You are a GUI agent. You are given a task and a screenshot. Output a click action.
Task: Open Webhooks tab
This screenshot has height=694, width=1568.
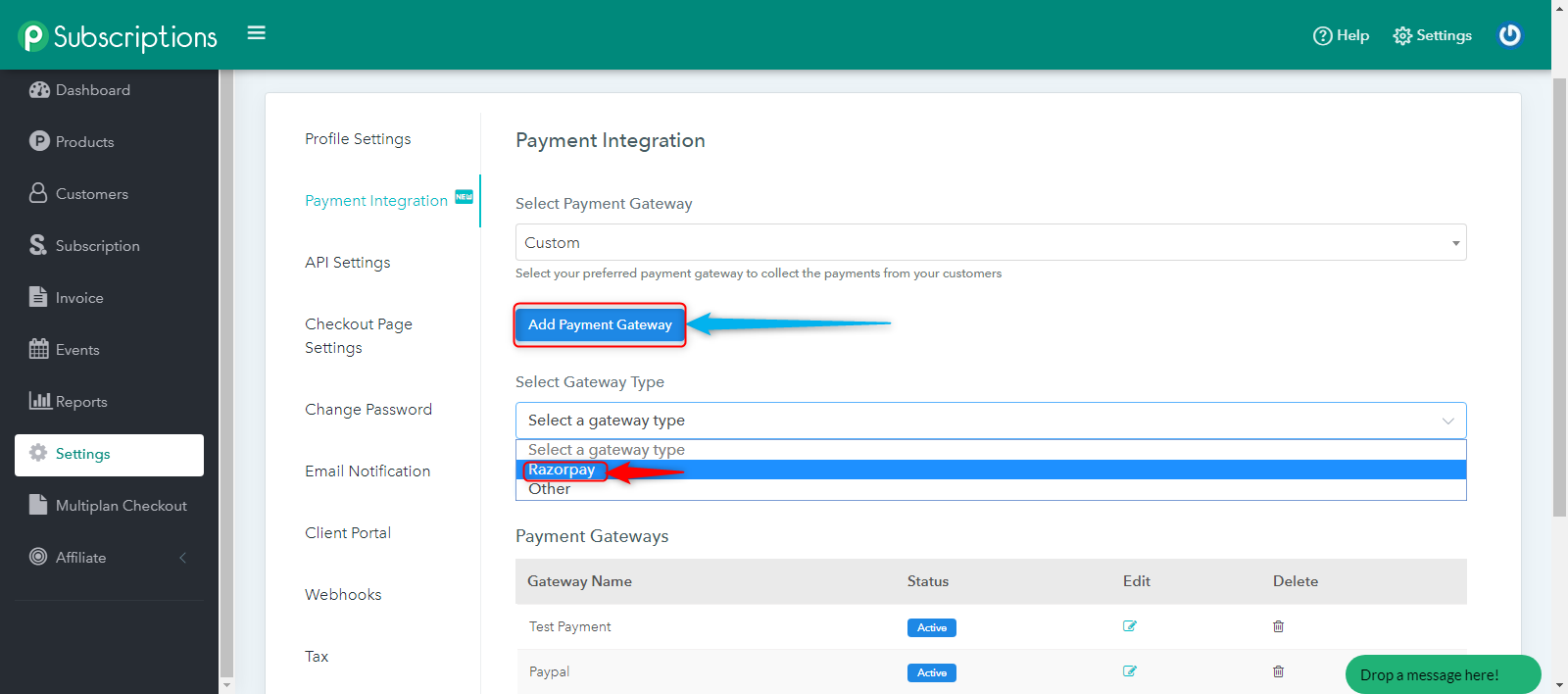pos(343,595)
